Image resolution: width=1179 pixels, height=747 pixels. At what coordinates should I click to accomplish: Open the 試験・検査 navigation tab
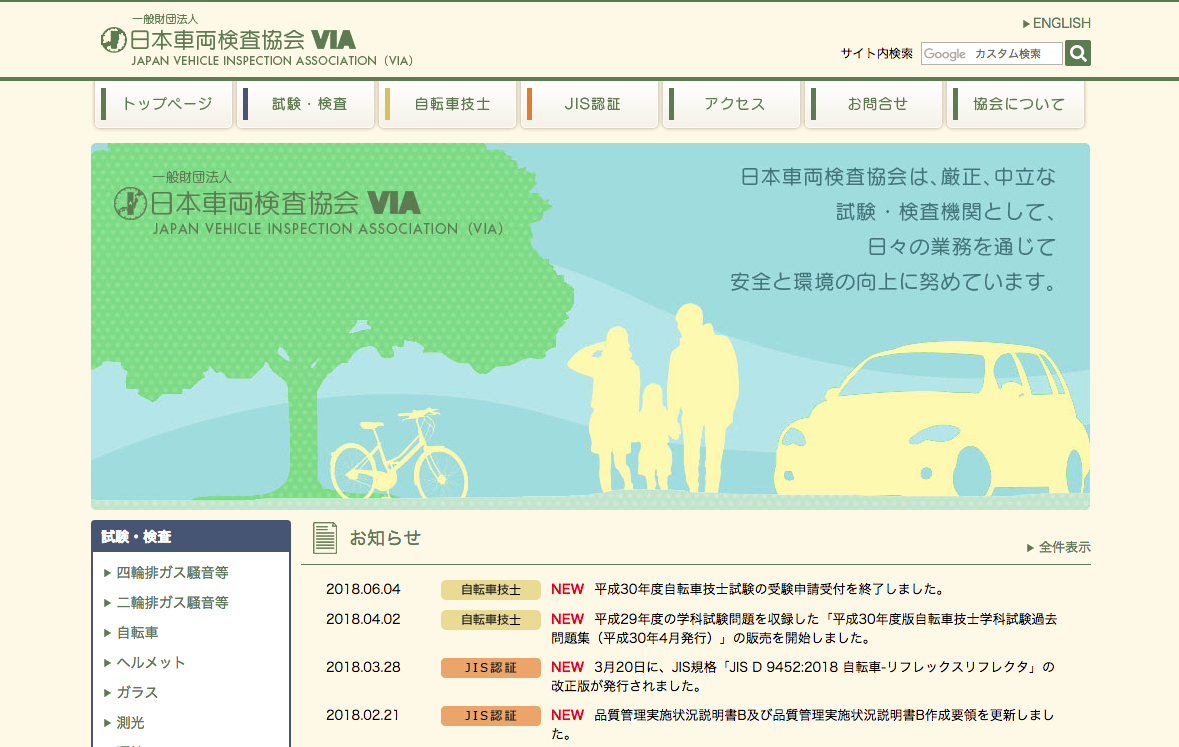tap(307, 104)
